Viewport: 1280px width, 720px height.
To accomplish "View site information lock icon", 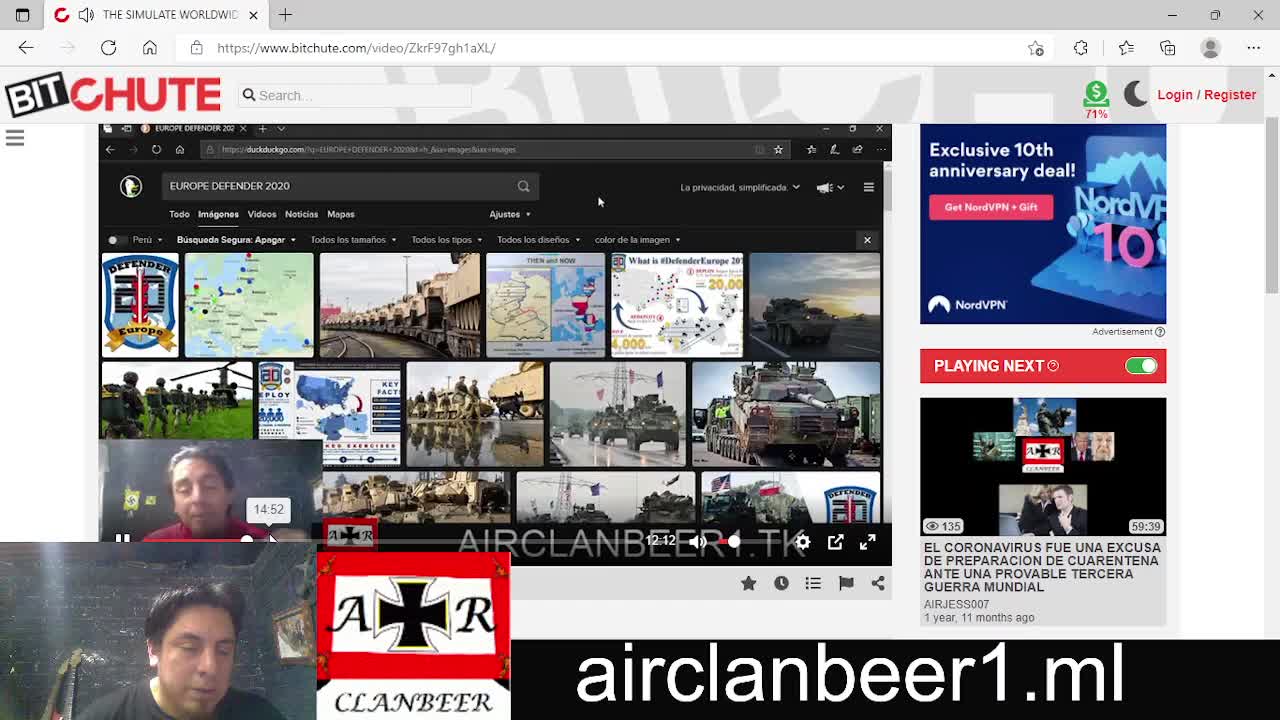I will pyautogui.click(x=196, y=48).
